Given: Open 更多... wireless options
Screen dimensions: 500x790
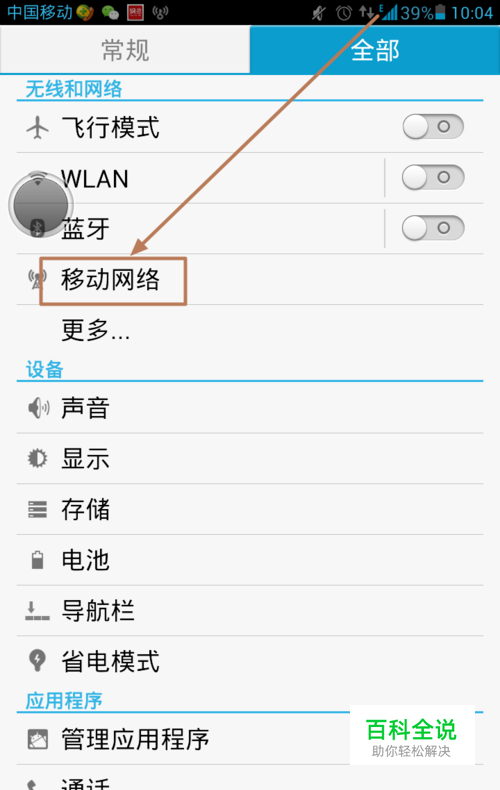Looking at the screenshot, I should (250, 330).
